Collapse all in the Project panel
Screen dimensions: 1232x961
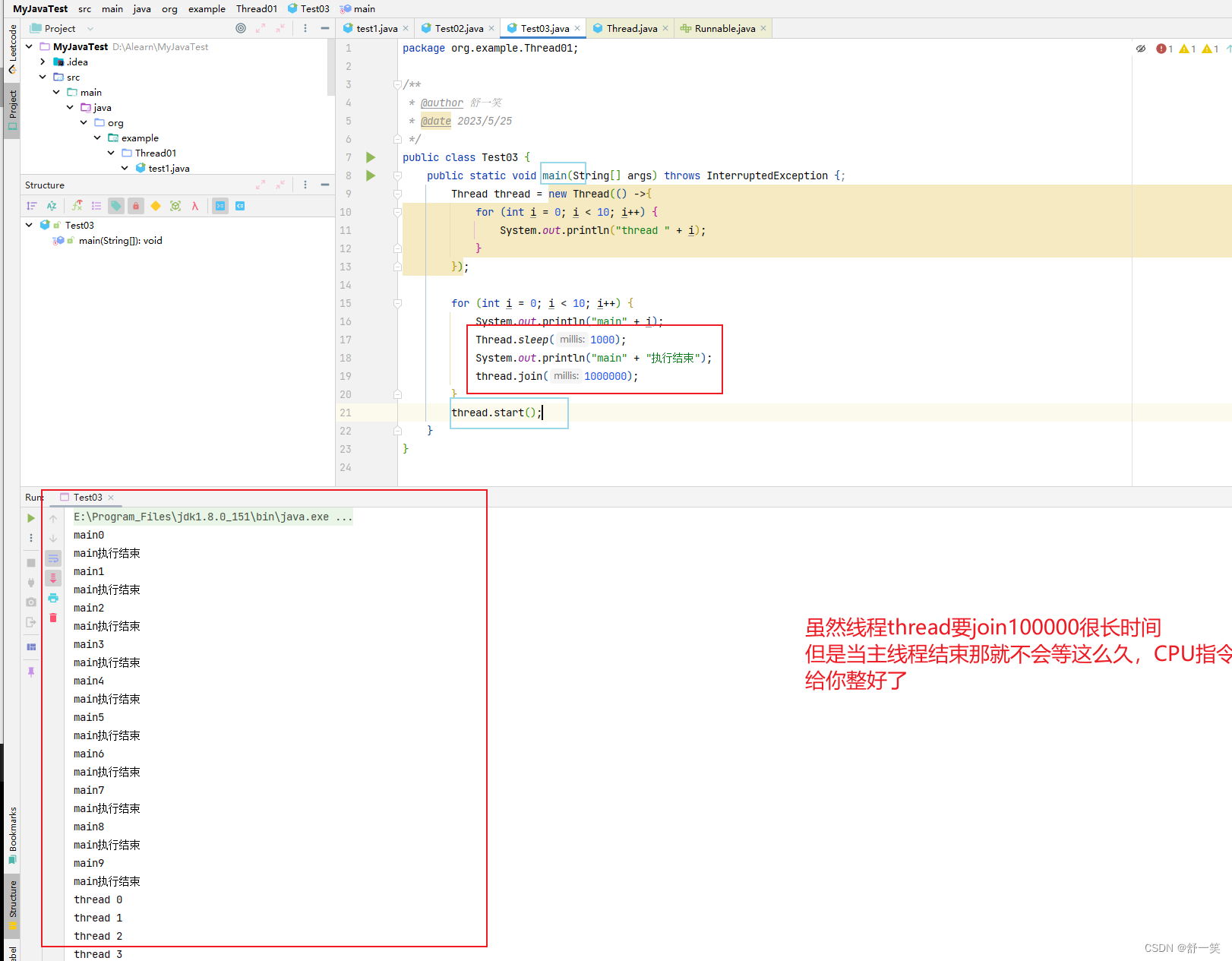(x=280, y=28)
